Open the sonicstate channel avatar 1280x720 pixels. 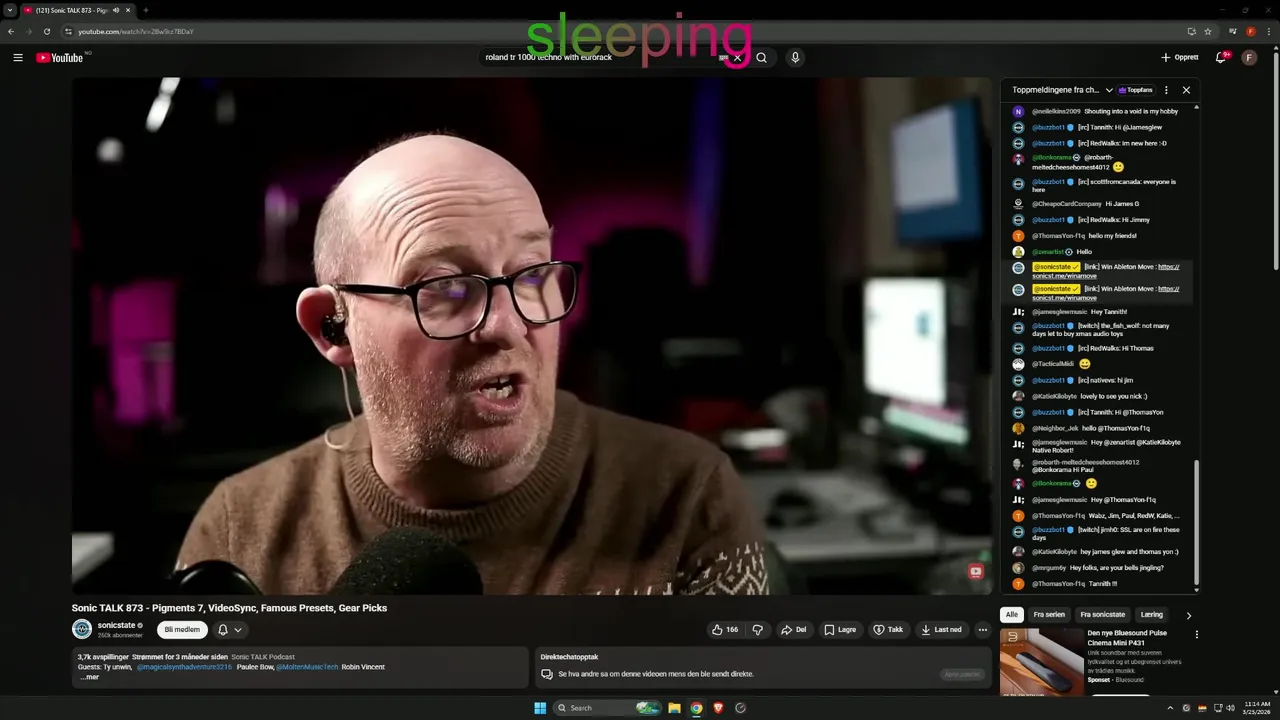pyautogui.click(x=82, y=629)
